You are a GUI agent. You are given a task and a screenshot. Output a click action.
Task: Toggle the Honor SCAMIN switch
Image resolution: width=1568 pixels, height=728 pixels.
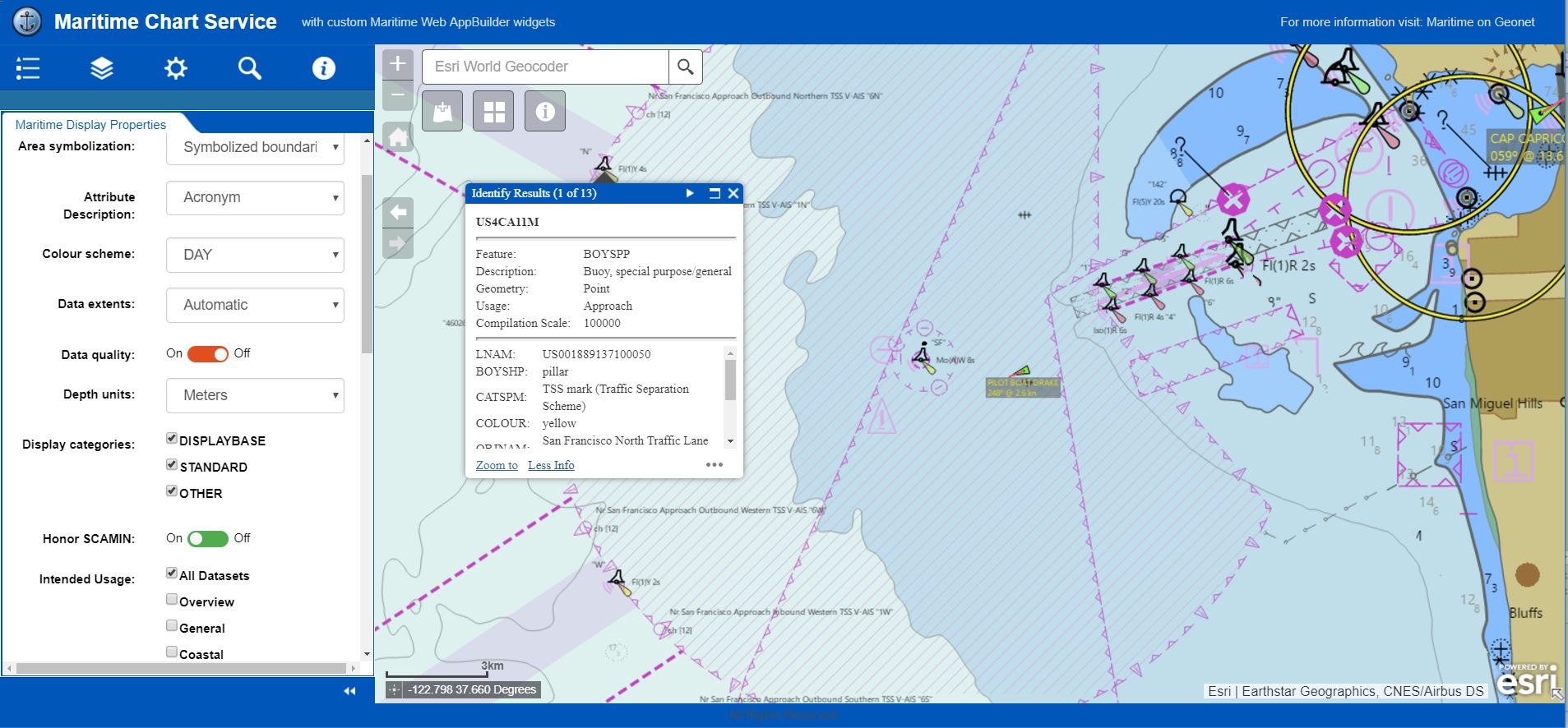208,539
